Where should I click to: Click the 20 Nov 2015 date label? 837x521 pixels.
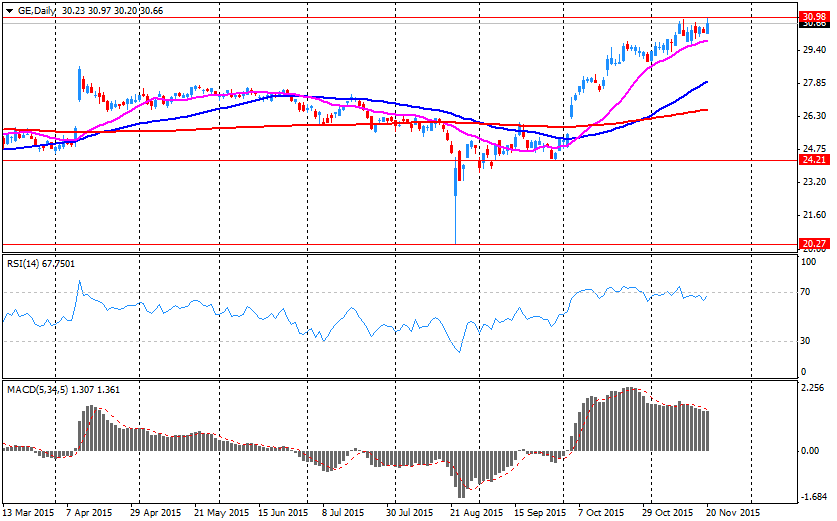pos(734,512)
